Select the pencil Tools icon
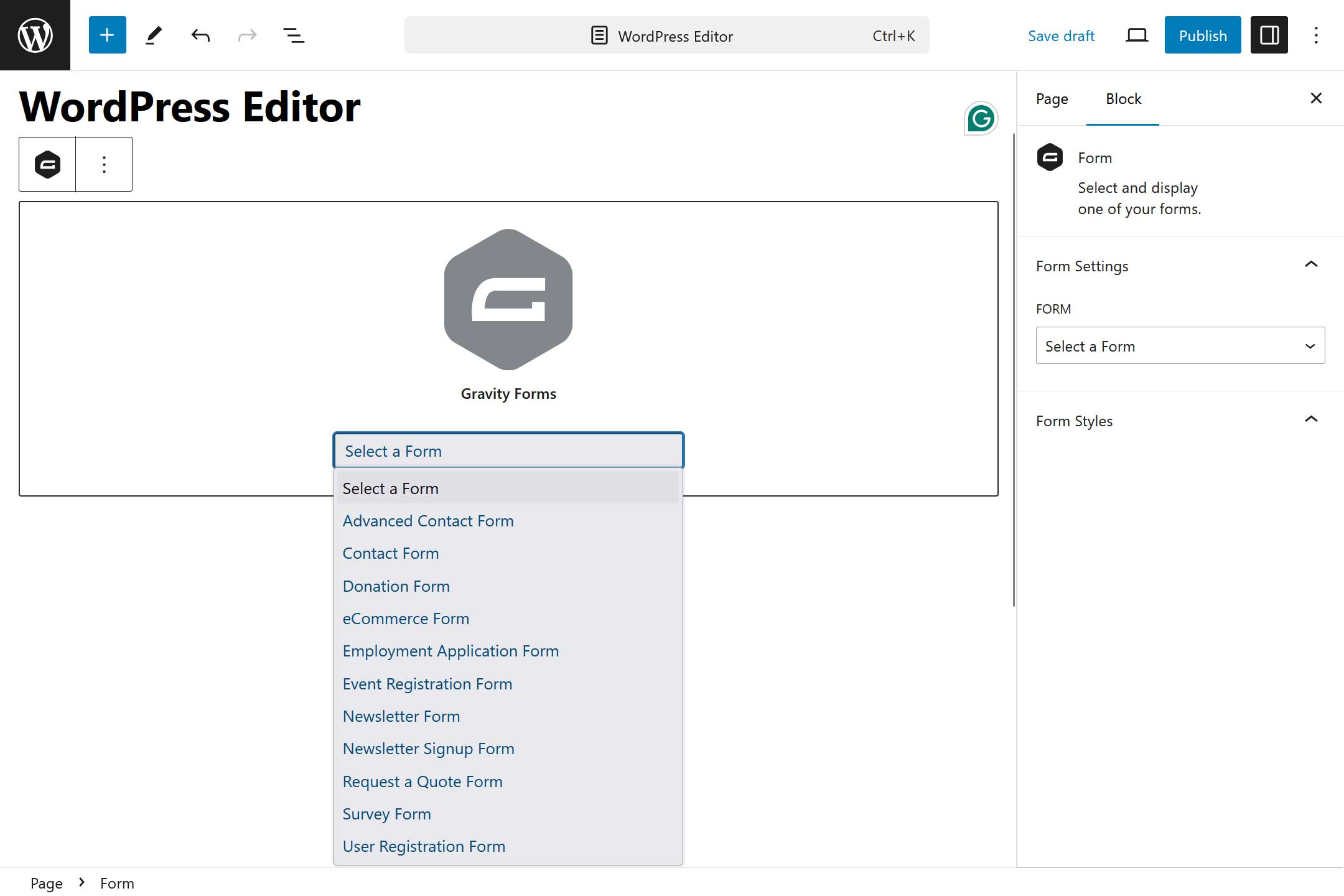The height and width of the screenshot is (896, 1344). click(154, 35)
